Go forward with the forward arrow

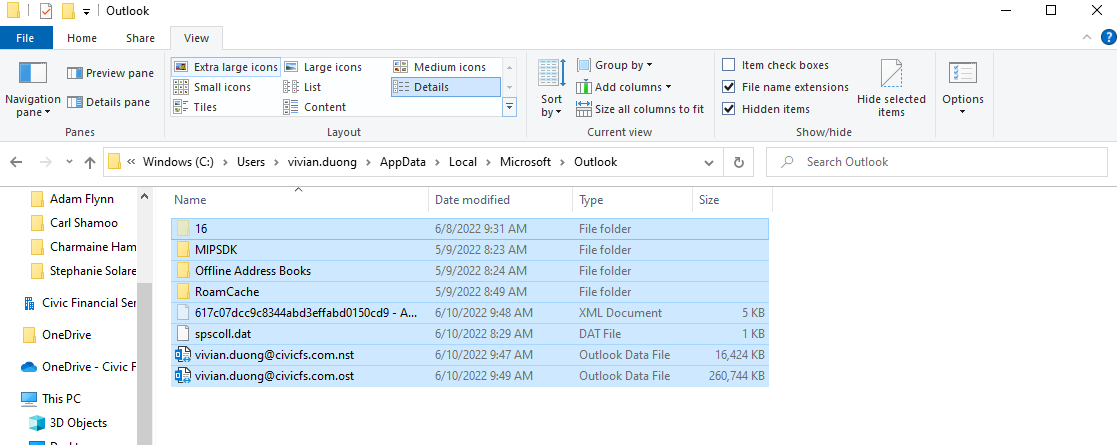[x=45, y=162]
